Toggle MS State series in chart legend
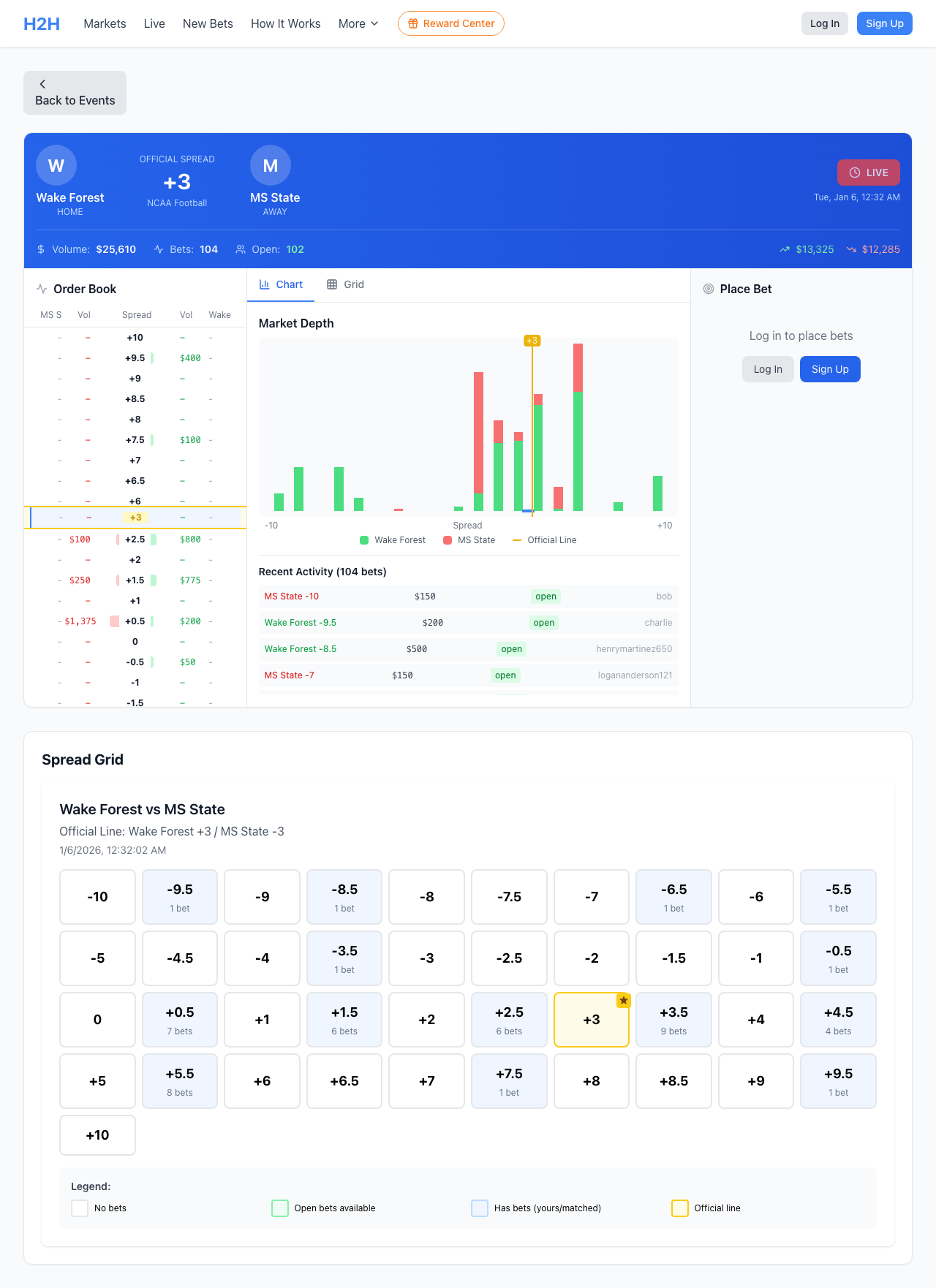Screen dimensions: 936x1288 pos(469,540)
